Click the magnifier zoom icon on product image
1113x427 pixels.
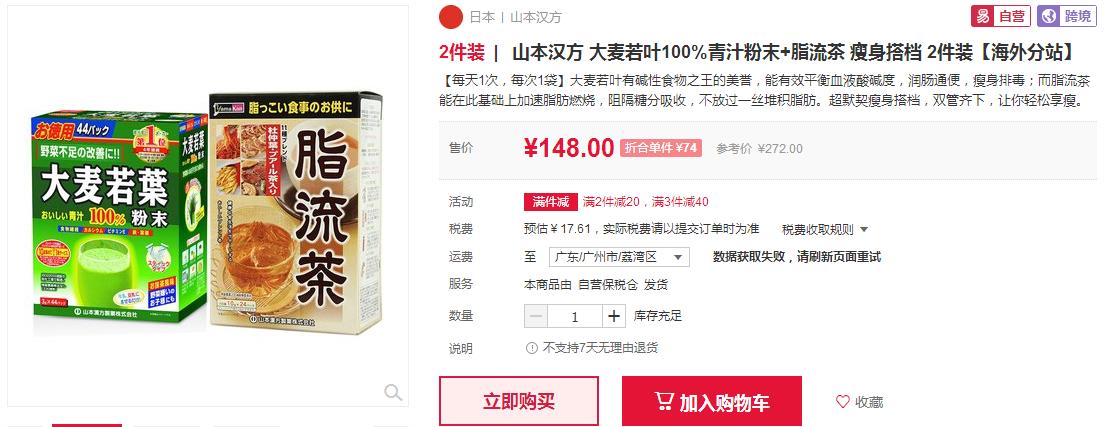tap(393, 392)
